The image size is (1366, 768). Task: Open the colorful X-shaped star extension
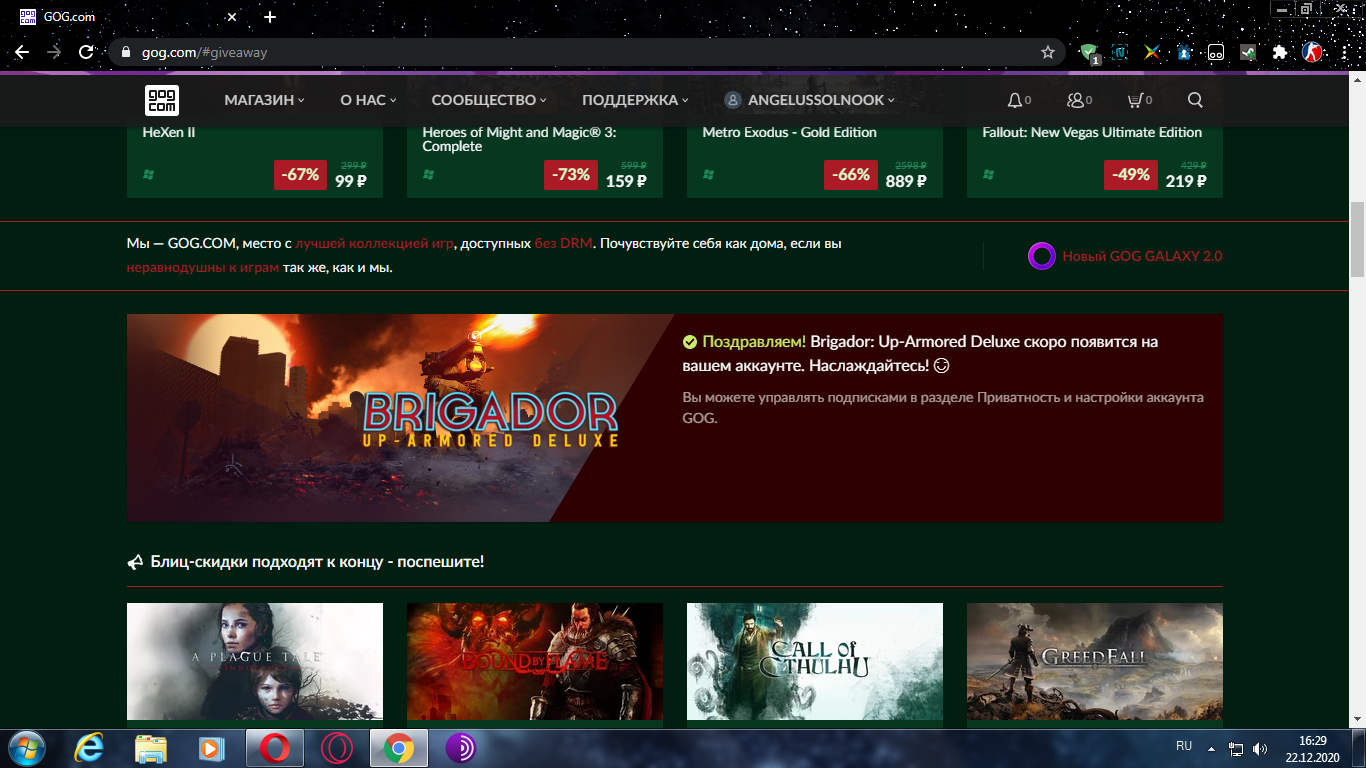1152,52
